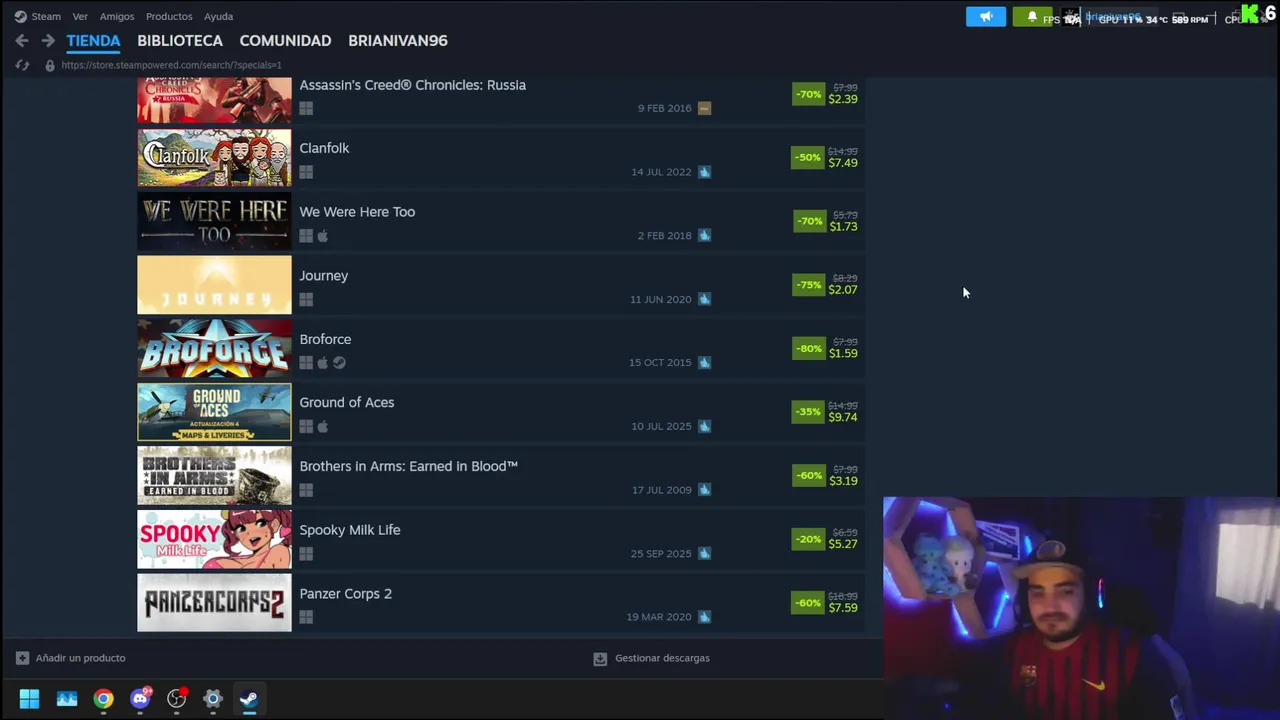Open the BRIANIVAN96 profile tab
The image size is (1280, 720).
(398, 41)
